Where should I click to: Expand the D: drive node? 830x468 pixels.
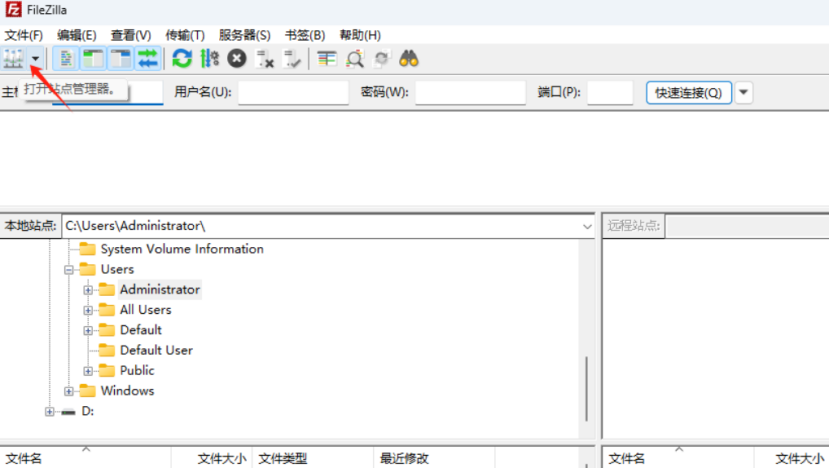(x=49, y=412)
